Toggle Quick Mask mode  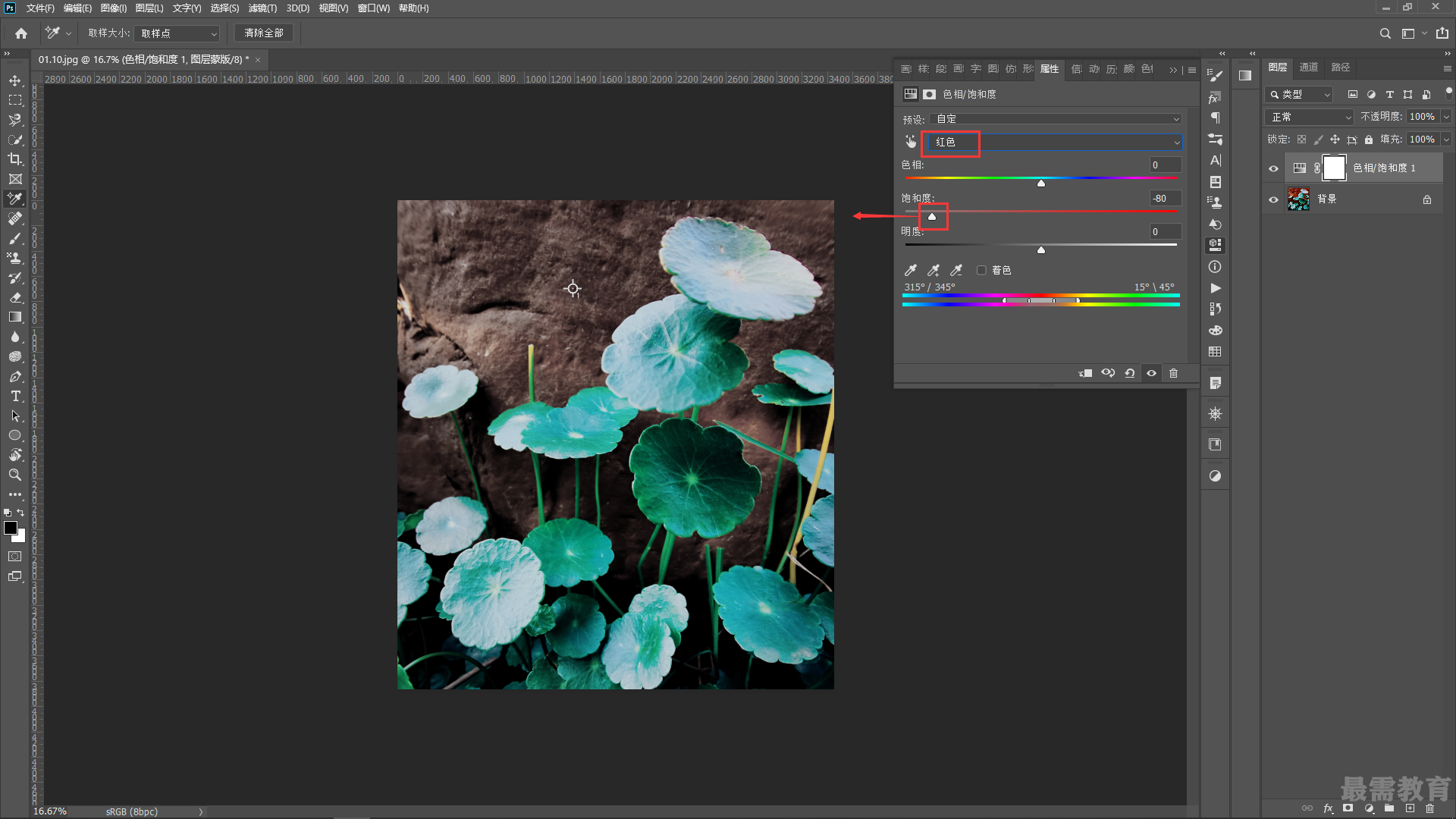coord(15,557)
